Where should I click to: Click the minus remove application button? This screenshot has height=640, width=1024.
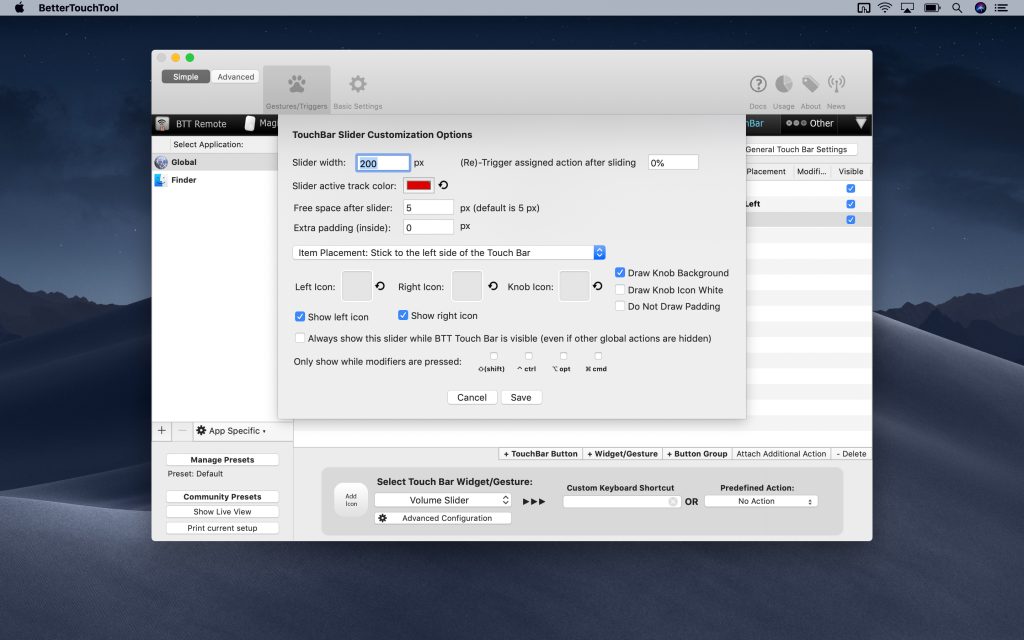pyautogui.click(x=182, y=430)
